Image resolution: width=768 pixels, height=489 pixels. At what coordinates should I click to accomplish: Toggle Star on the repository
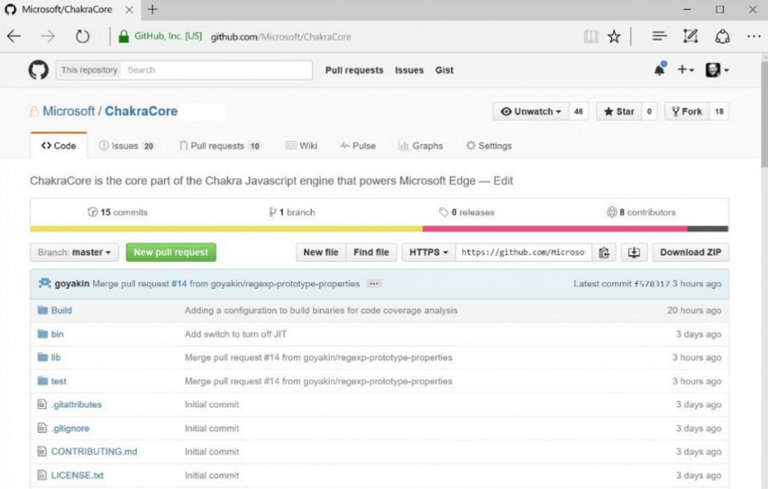tap(619, 112)
